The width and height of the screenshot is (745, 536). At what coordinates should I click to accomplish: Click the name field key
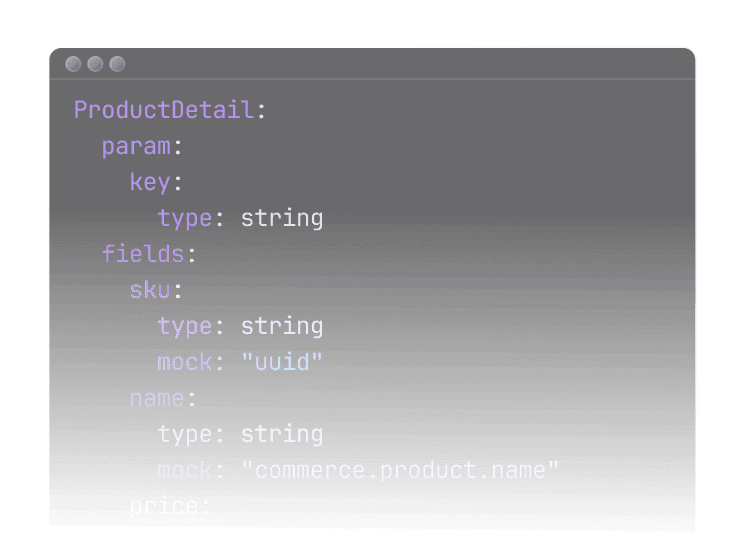(157, 398)
